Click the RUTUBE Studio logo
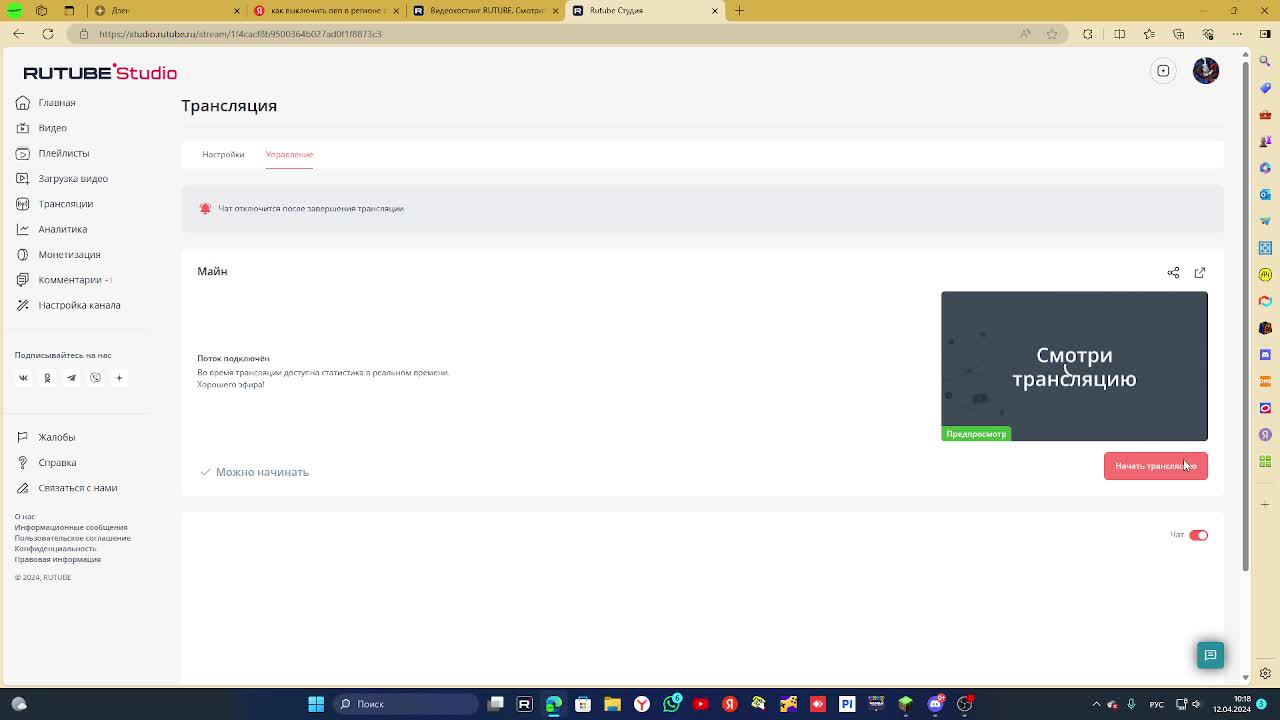1280x720 pixels. coord(100,72)
